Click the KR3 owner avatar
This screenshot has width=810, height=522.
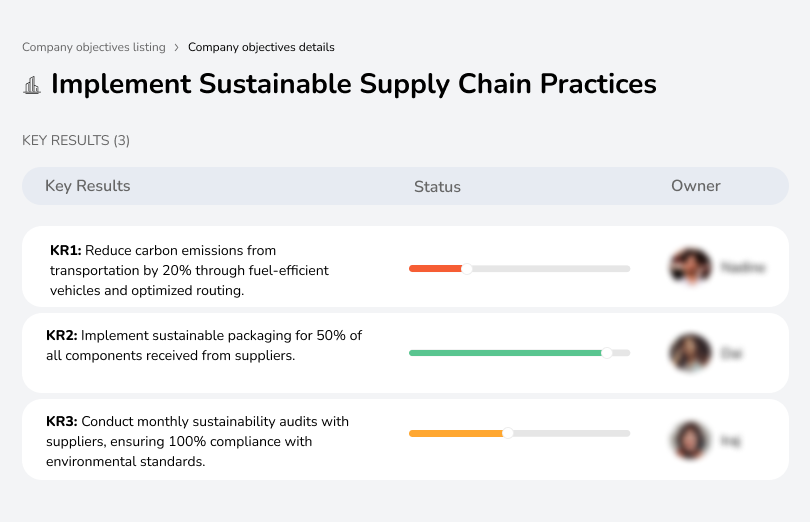690,439
